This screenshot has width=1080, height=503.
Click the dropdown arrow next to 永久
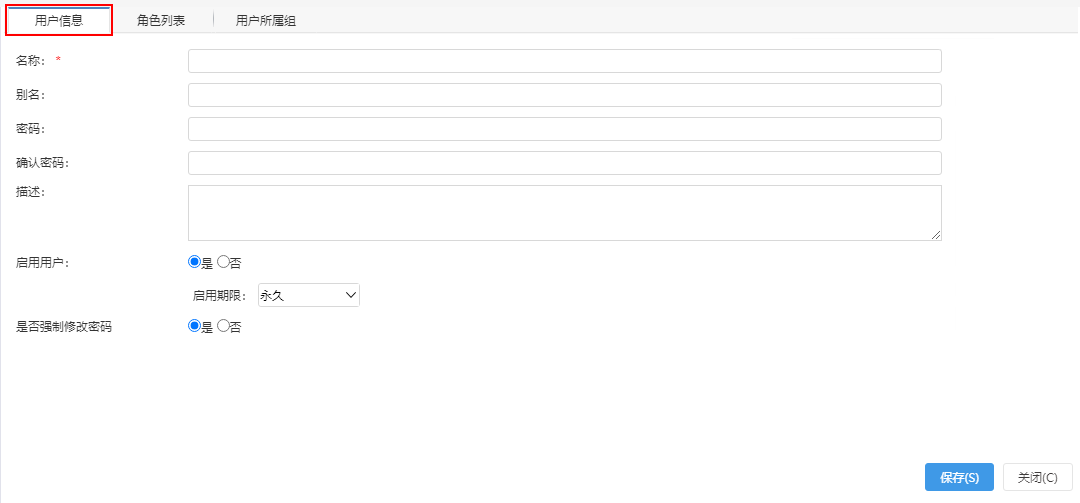350,295
